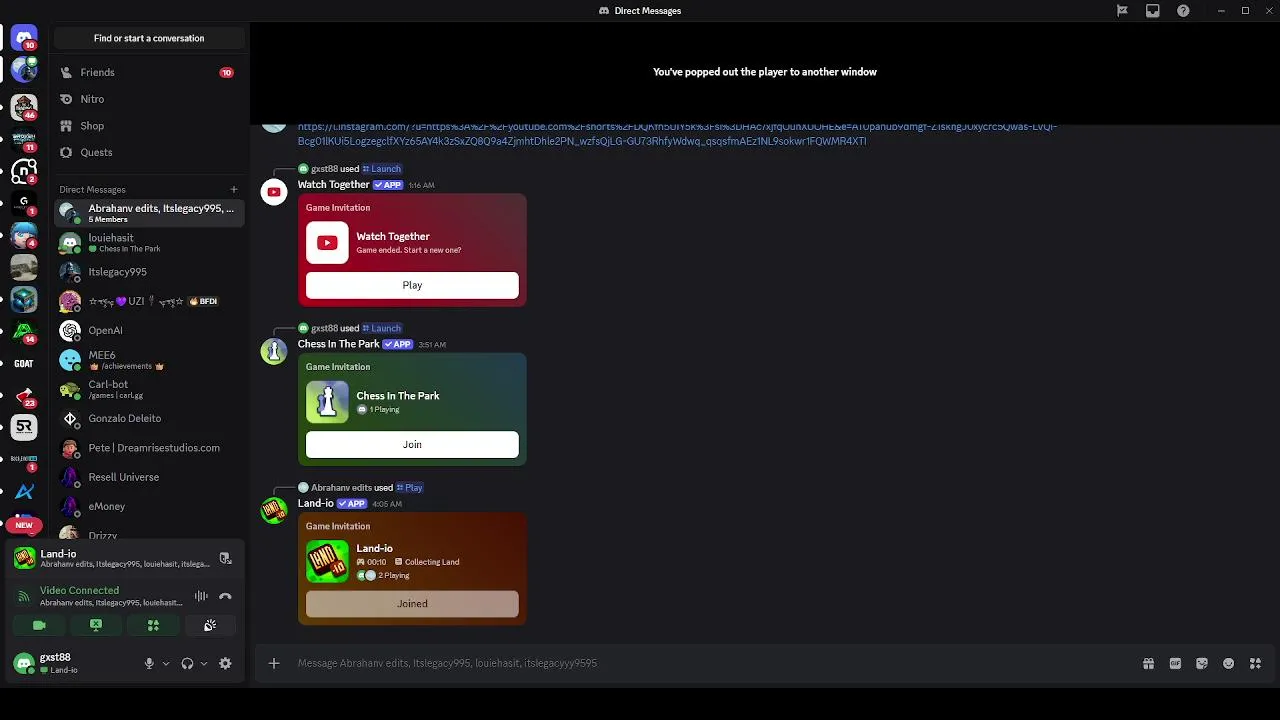Open the GIF picker icon
This screenshot has height=720, width=1280.
point(1175,663)
